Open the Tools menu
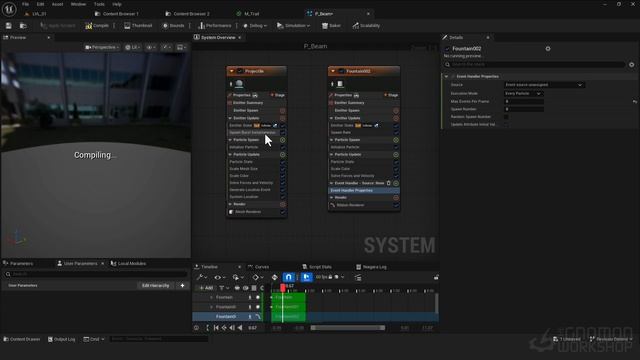The image size is (640, 360). (x=99, y=4)
